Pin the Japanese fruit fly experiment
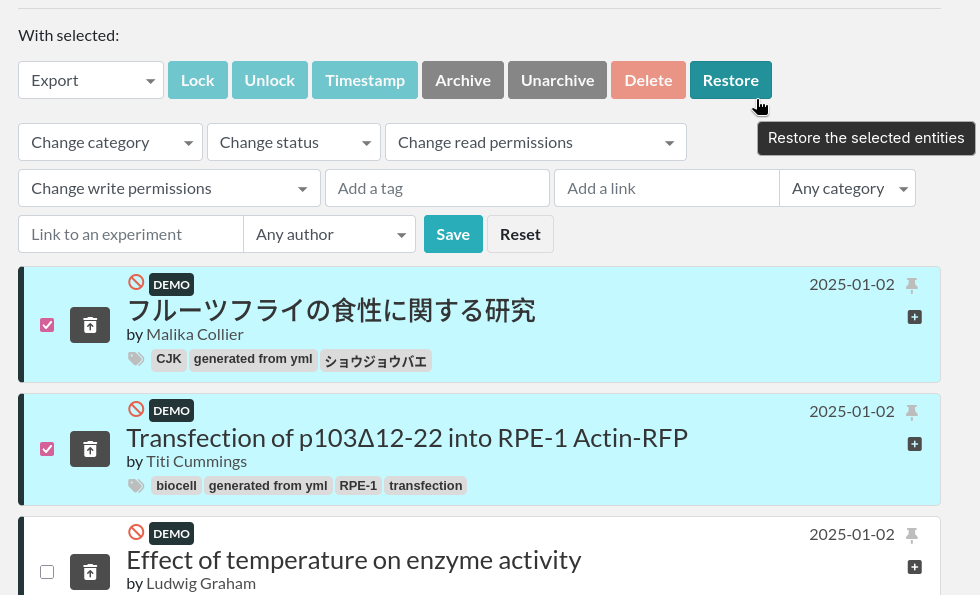 911,285
